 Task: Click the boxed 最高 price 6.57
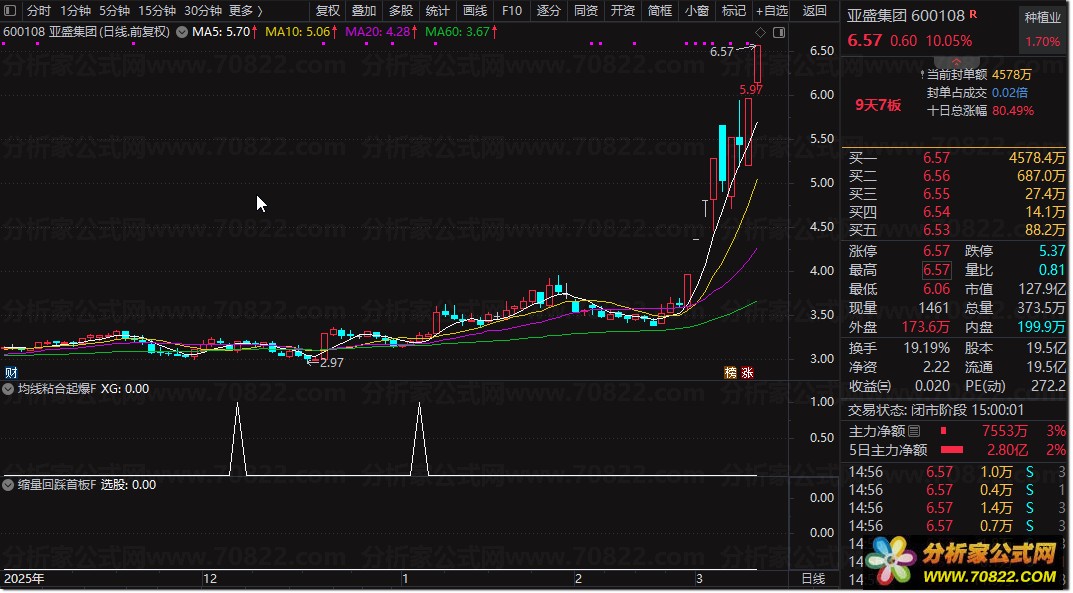(x=936, y=270)
